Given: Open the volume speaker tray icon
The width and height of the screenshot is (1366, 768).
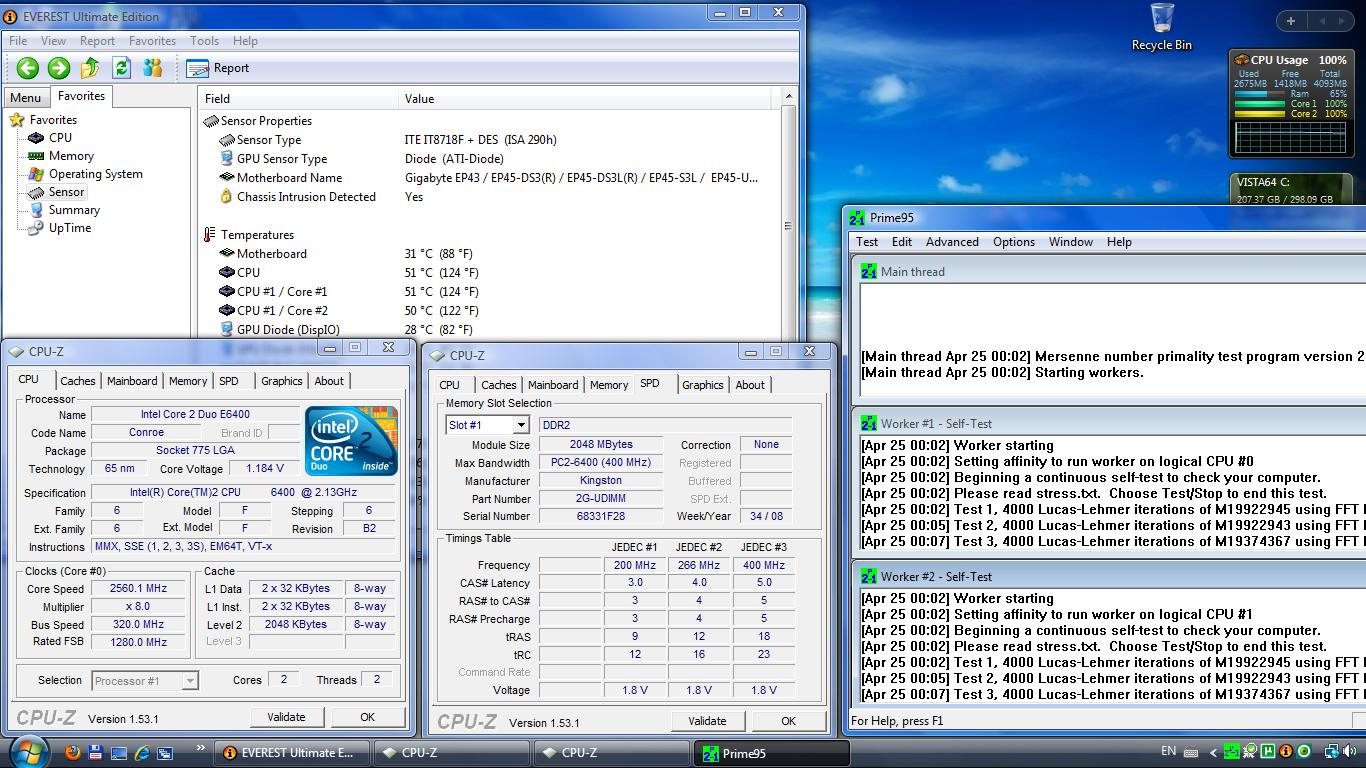Looking at the screenshot, I should click(x=1350, y=752).
